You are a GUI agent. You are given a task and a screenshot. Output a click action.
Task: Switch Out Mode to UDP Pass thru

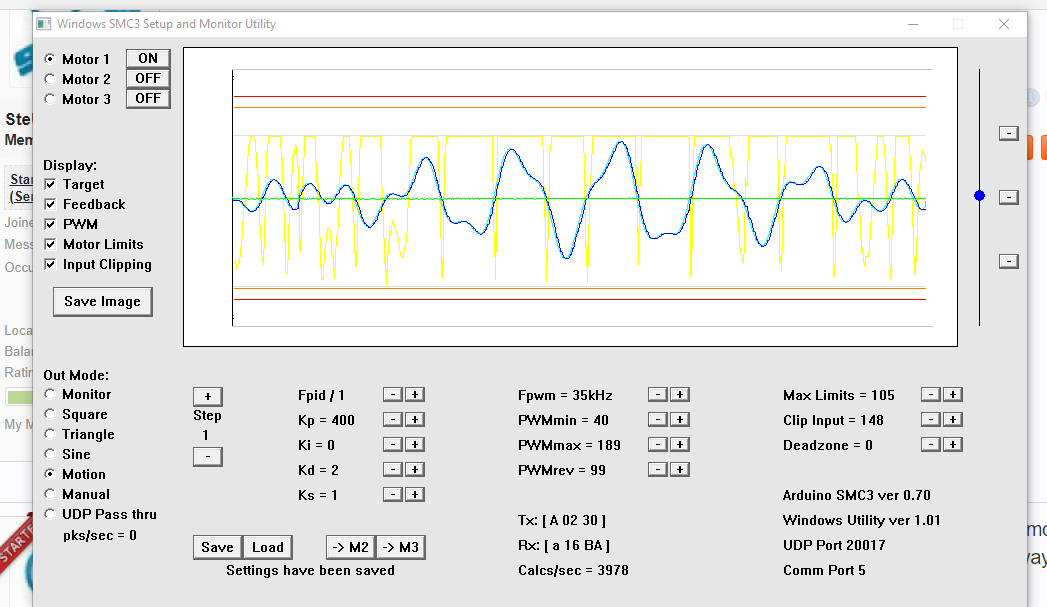(51, 514)
